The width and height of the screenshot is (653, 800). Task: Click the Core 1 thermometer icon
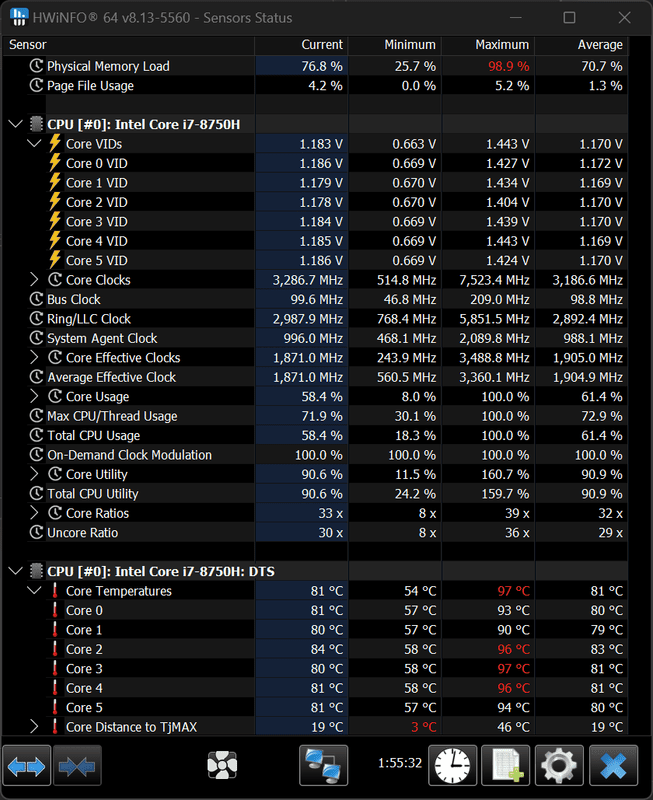pos(55,630)
